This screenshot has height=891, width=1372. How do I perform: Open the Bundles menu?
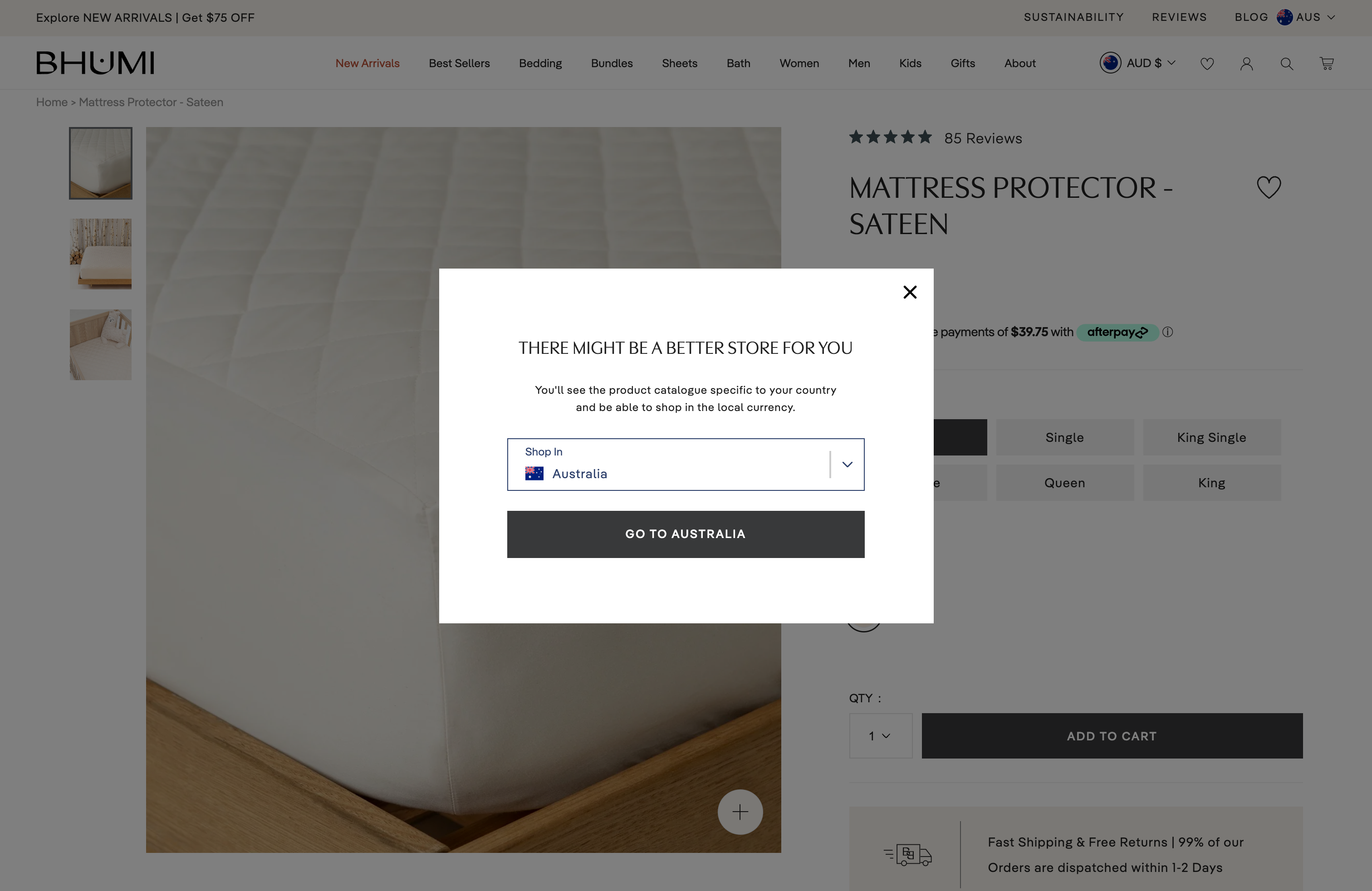612,64
